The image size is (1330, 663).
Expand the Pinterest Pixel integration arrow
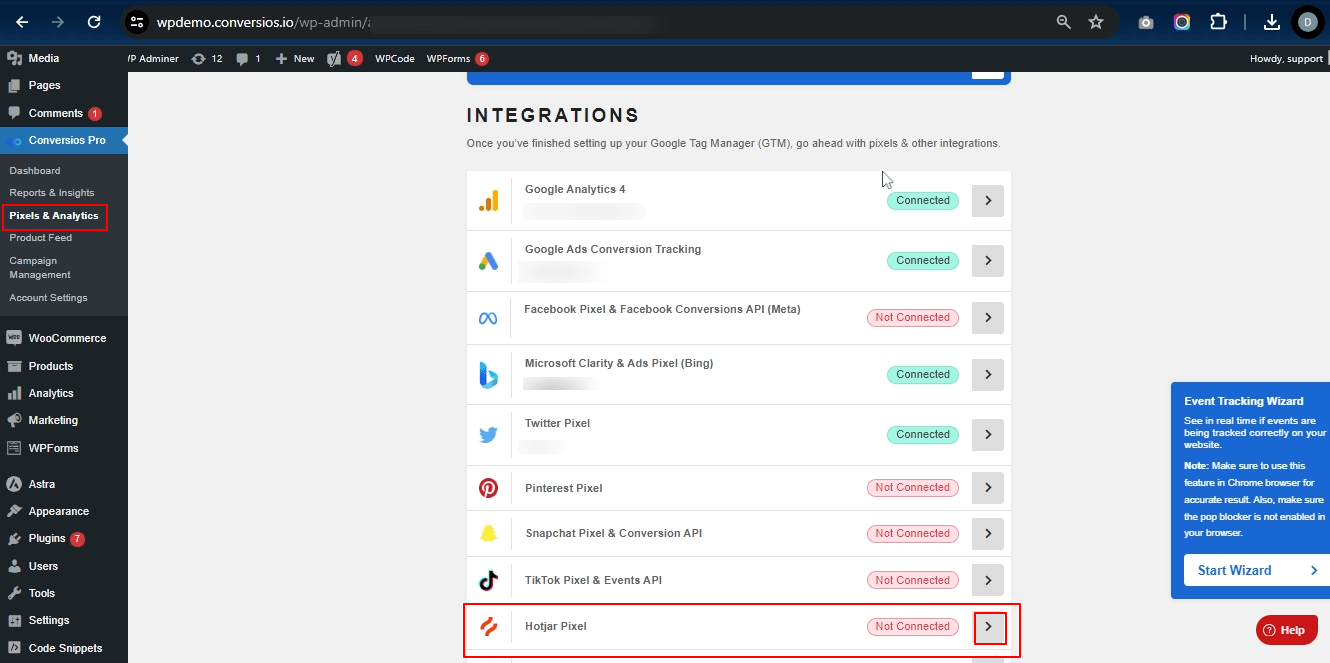click(988, 488)
